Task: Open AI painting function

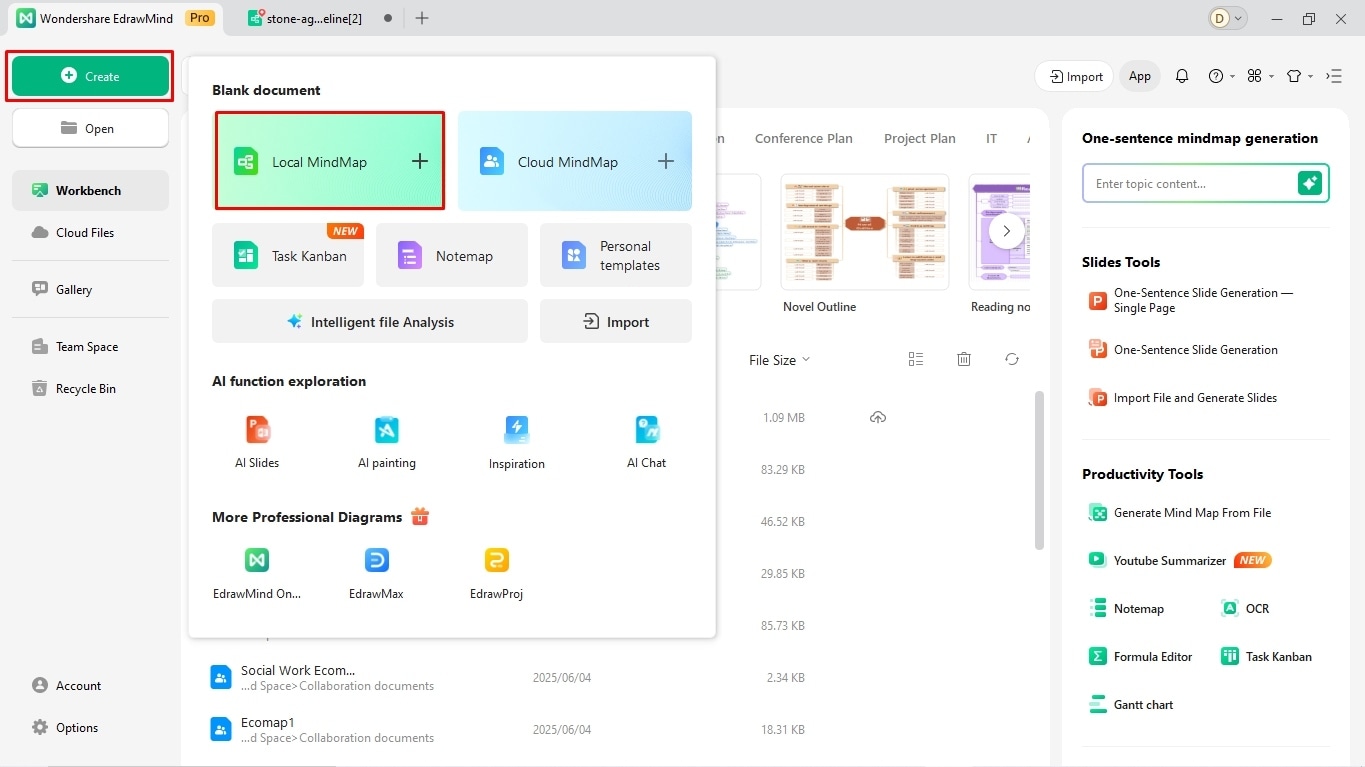Action: click(387, 442)
